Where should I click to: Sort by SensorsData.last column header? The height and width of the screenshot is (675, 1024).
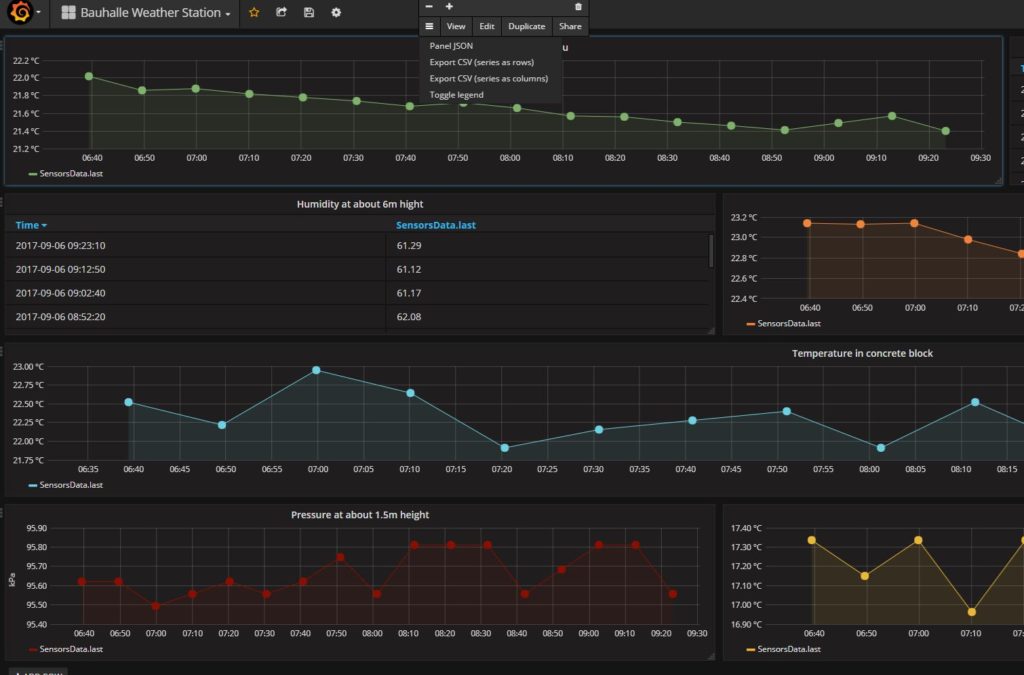pos(436,225)
